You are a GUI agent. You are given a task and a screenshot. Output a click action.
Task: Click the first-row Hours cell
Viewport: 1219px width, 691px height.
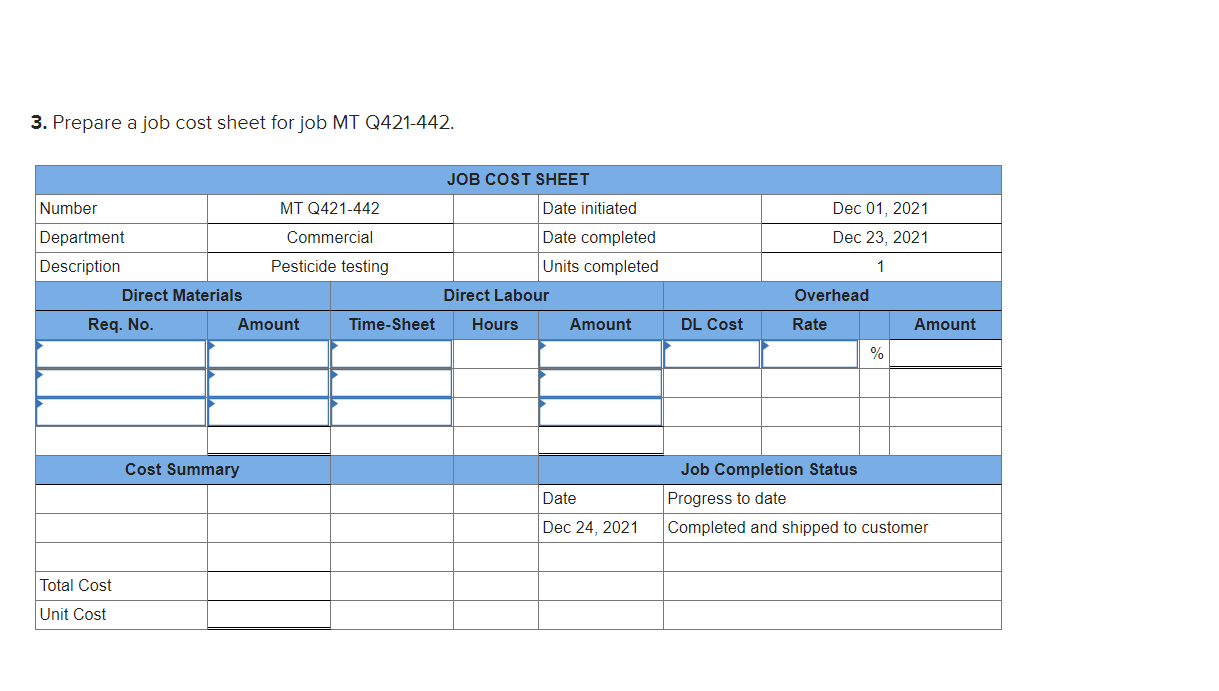point(496,354)
